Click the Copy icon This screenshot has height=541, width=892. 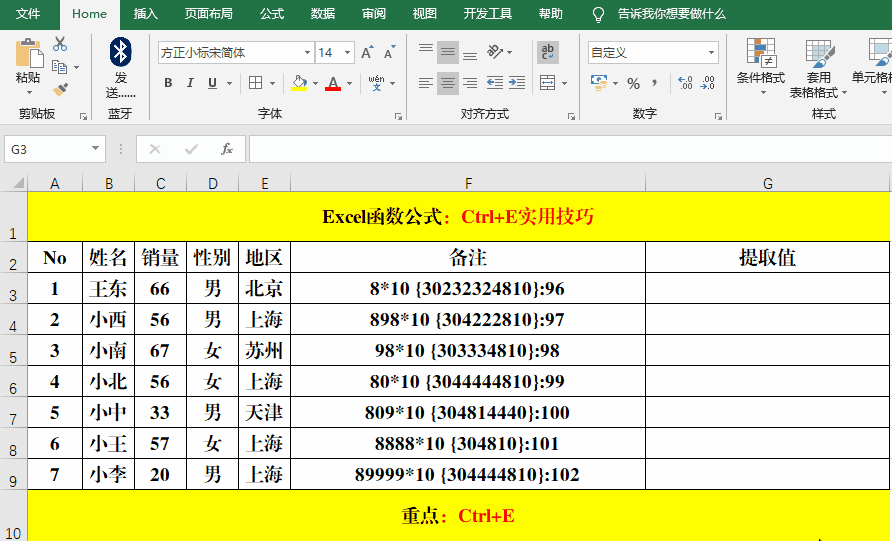pos(59,67)
